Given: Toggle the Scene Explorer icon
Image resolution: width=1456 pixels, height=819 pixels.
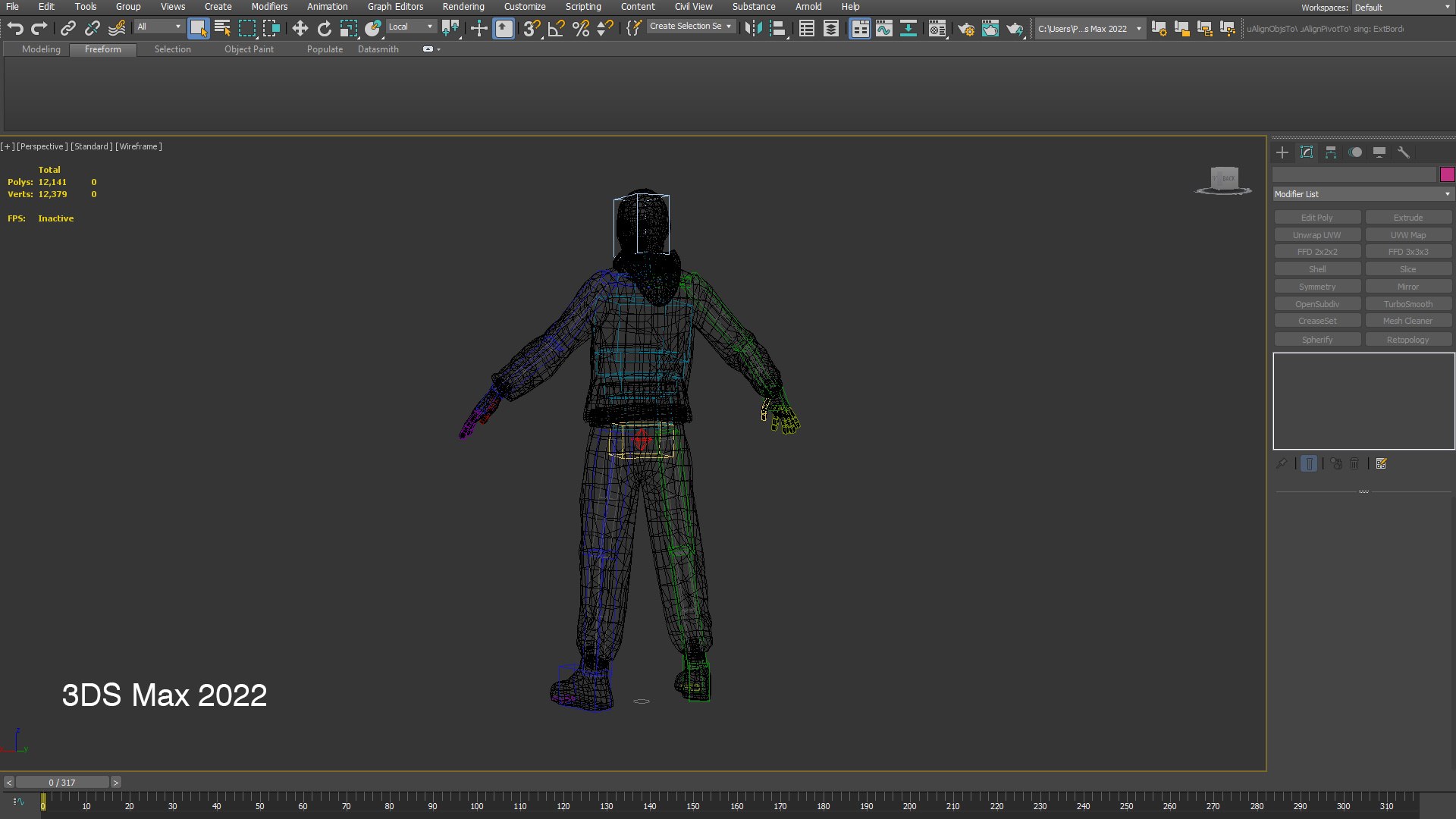Looking at the screenshot, I should click(807, 29).
